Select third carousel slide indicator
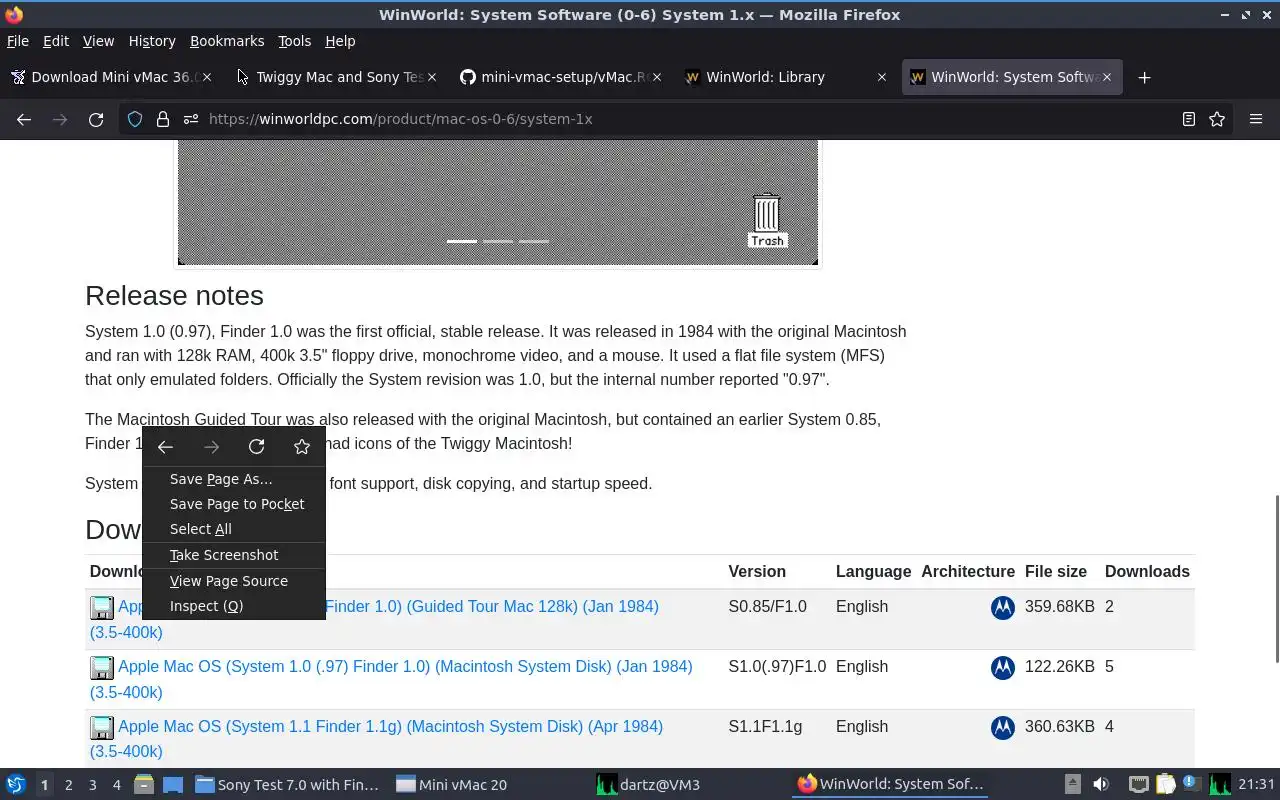The width and height of the screenshot is (1280, 800). pos(534,241)
